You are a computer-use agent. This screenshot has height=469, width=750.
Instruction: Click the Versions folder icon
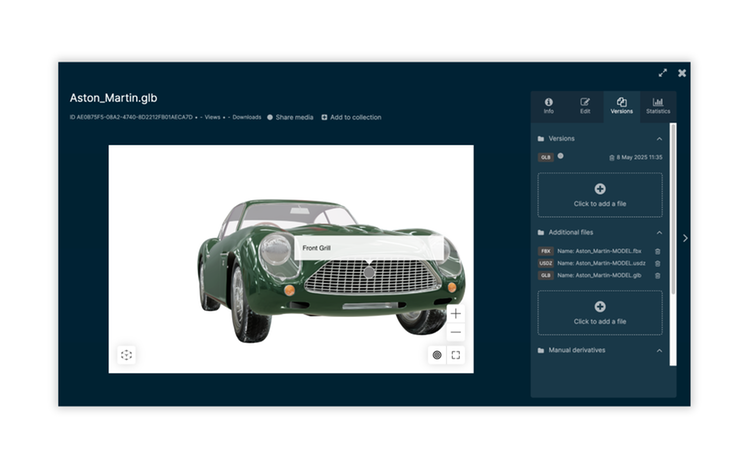[541, 139]
